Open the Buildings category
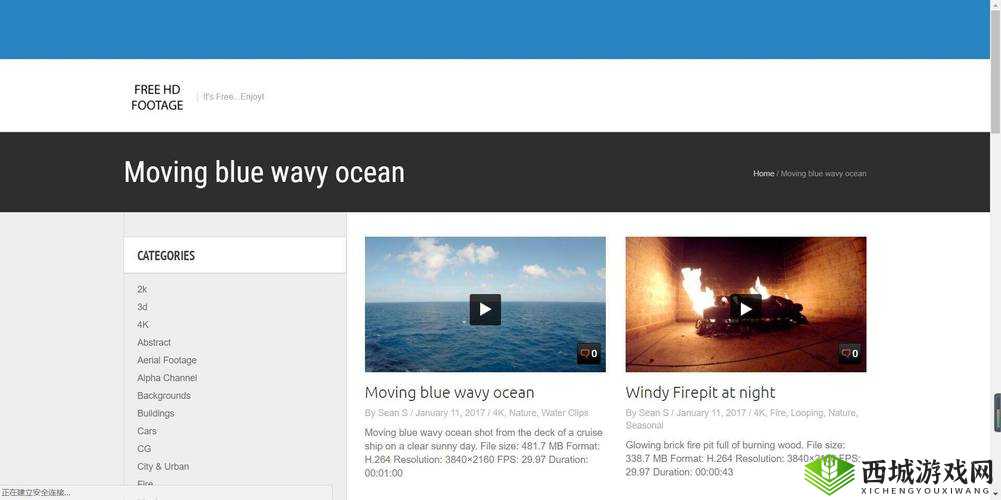The height and width of the screenshot is (500, 1001). [155, 413]
